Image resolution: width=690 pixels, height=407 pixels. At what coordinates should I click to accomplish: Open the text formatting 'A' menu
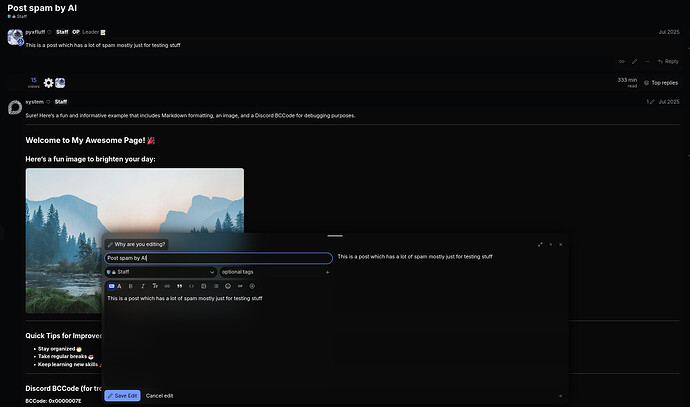(119, 286)
